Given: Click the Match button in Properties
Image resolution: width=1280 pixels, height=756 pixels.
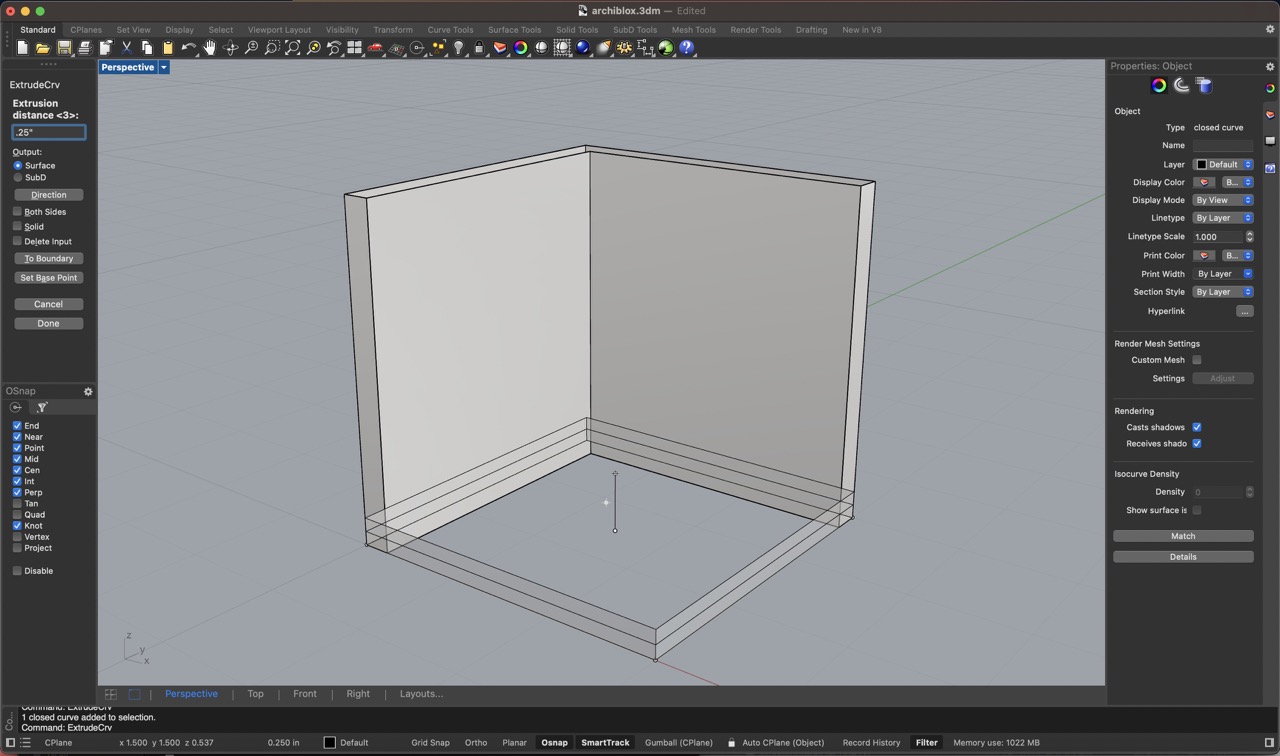Looking at the screenshot, I should click(x=1183, y=536).
